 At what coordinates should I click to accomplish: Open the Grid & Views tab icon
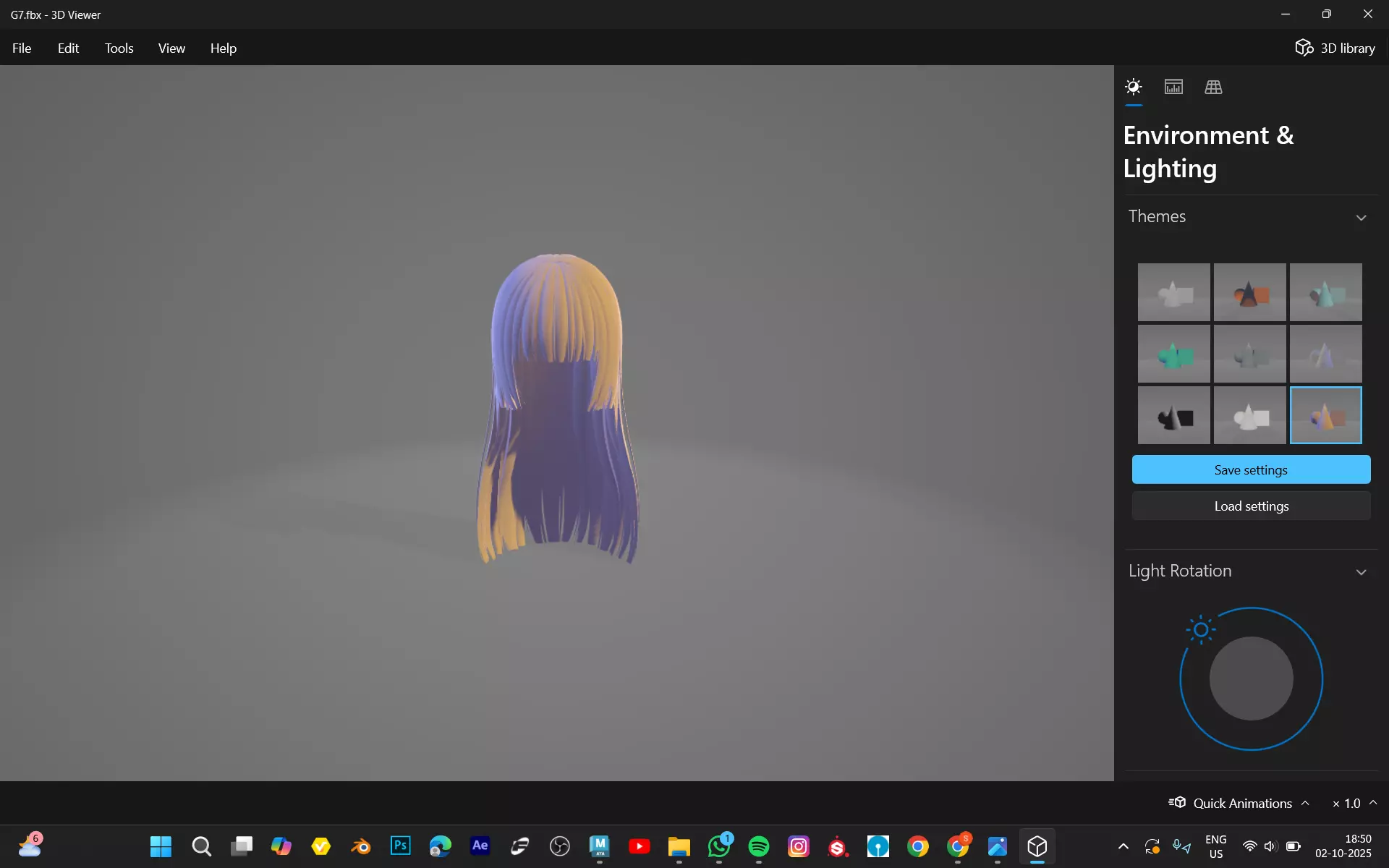[x=1213, y=88]
